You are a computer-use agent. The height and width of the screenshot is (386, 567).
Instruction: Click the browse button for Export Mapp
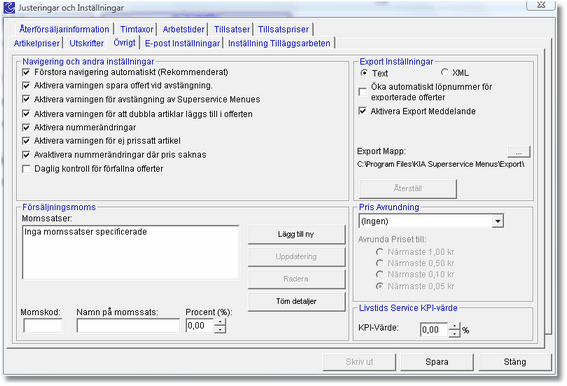coord(519,152)
